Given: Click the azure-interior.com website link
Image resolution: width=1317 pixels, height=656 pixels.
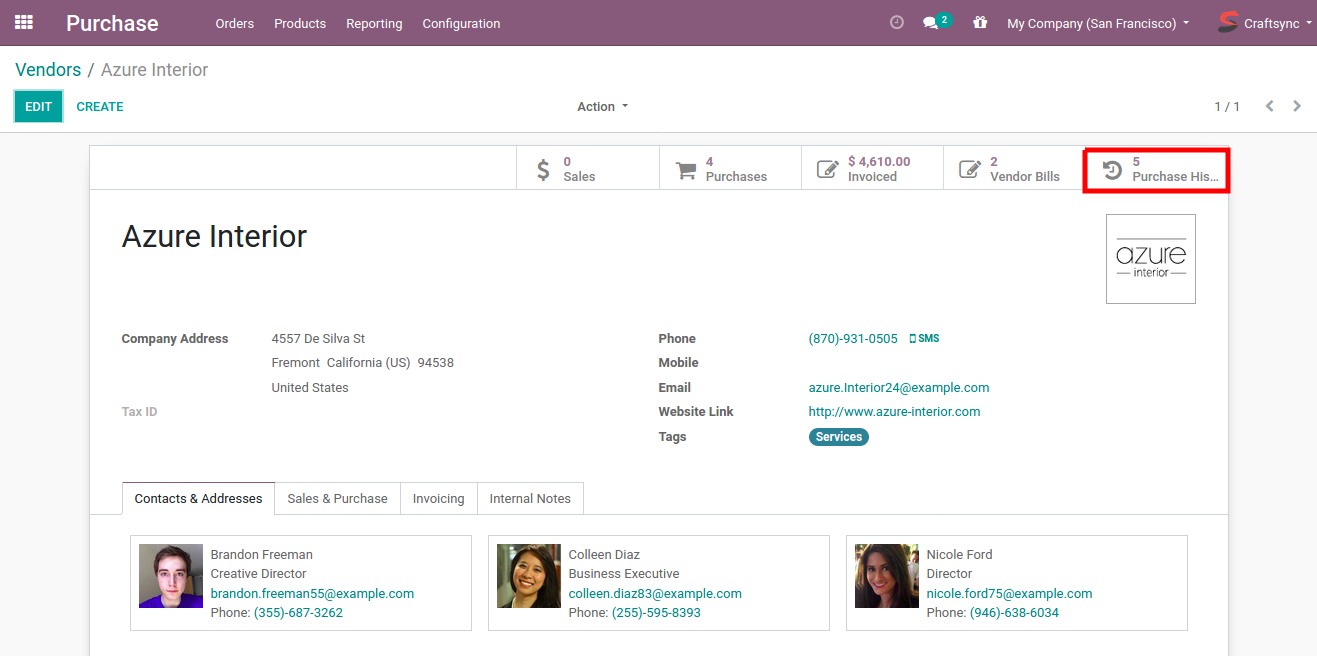Looking at the screenshot, I should (x=894, y=412).
